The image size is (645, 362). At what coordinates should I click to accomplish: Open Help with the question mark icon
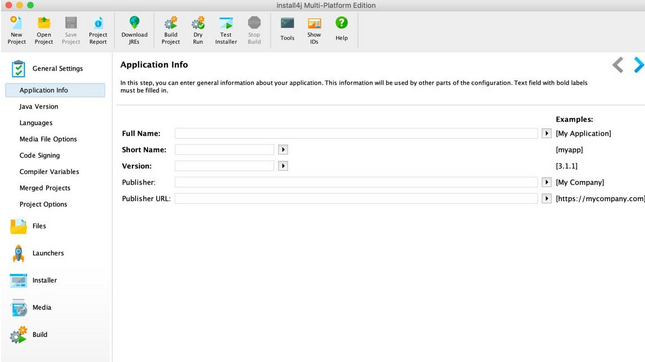click(341, 23)
